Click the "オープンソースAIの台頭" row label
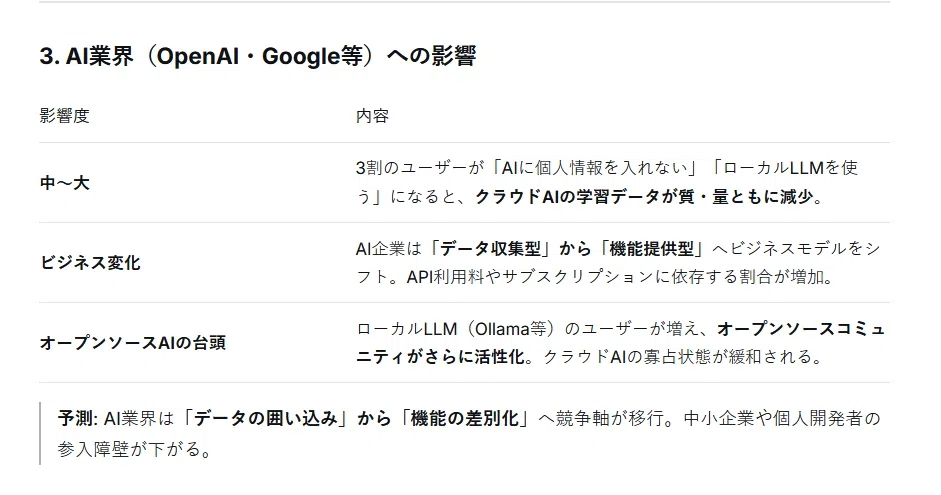 pyautogui.click(x=133, y=342)
